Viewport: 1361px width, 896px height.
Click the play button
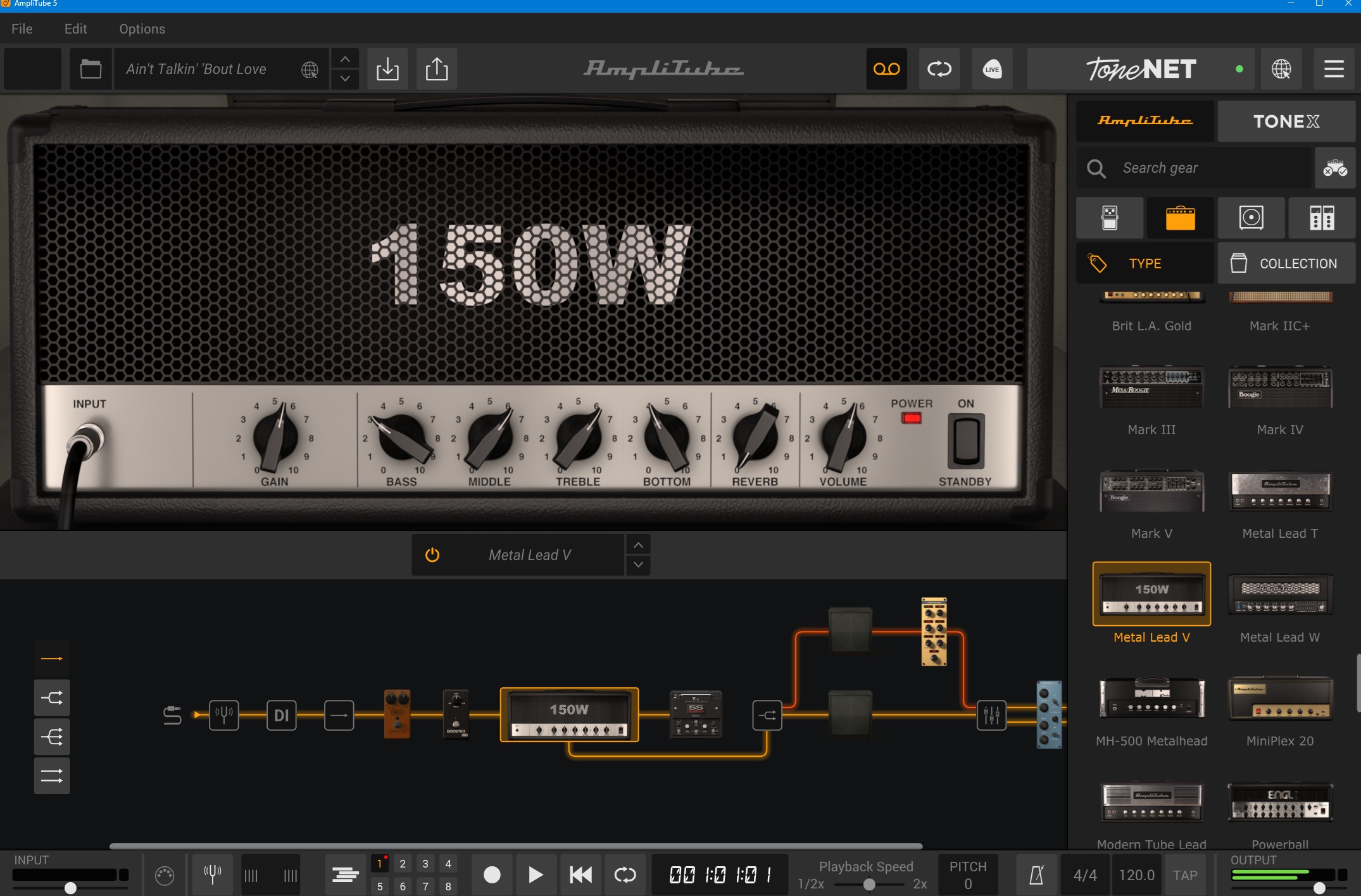[x=536, y=874]
